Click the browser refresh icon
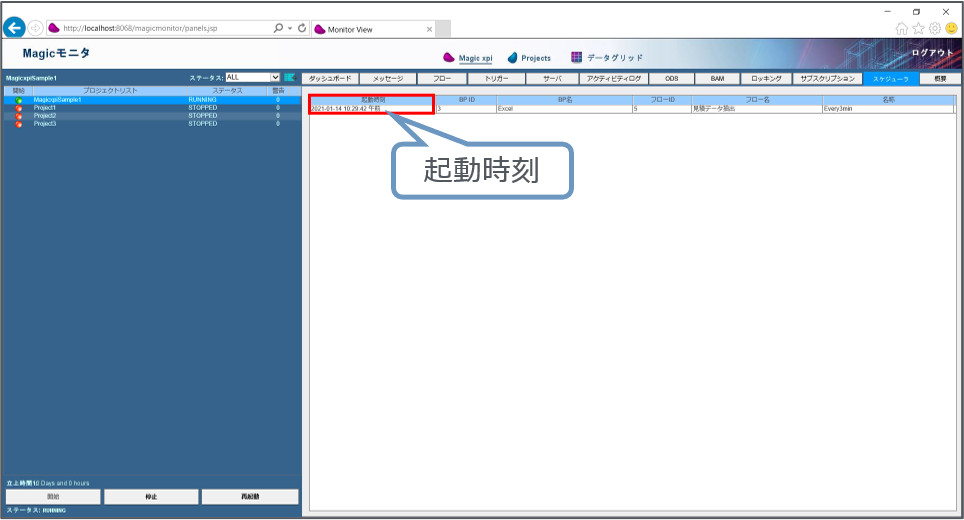Image resolution: width=964 pixels, height=520 pixels. [301, 29]
